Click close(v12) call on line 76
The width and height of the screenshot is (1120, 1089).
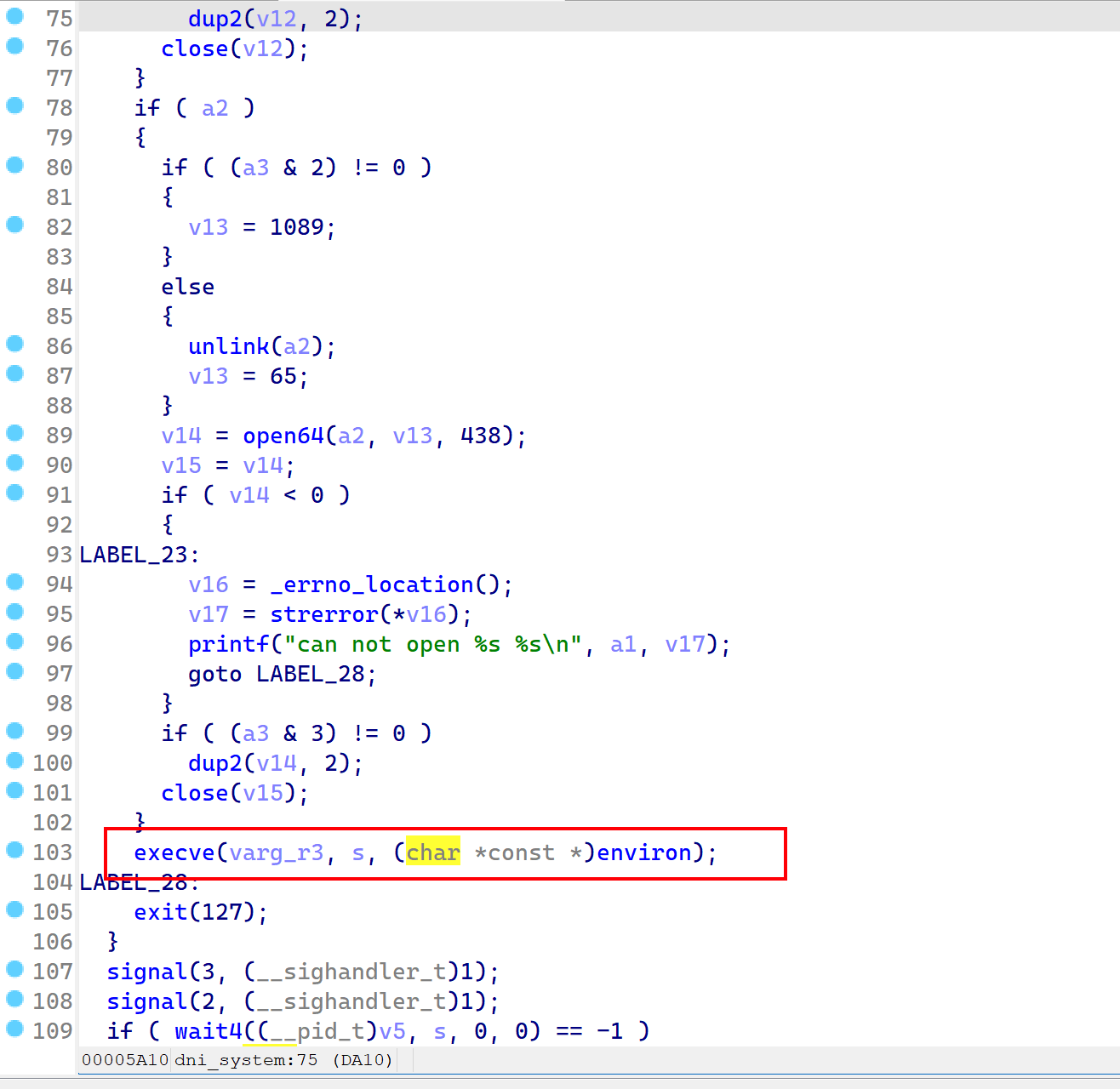[234, 48]
